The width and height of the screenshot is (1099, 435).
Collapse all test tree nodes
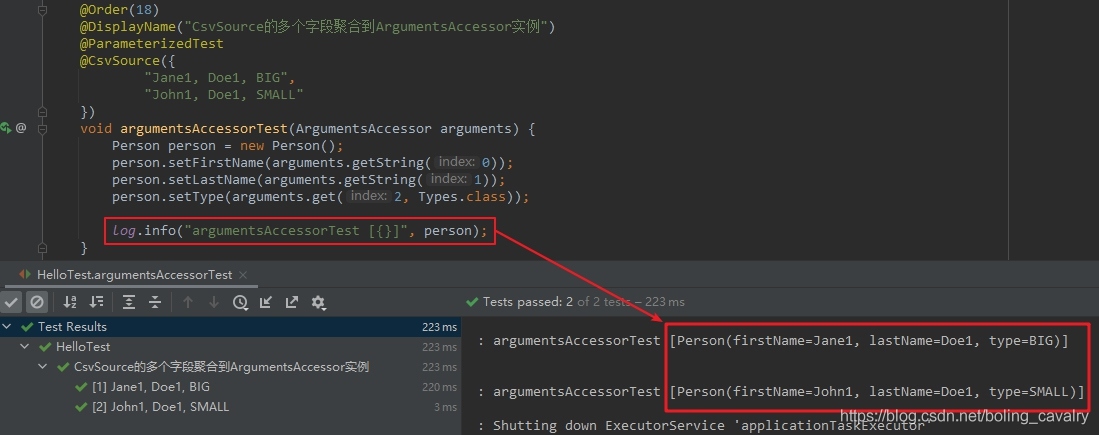pos(155,303)
